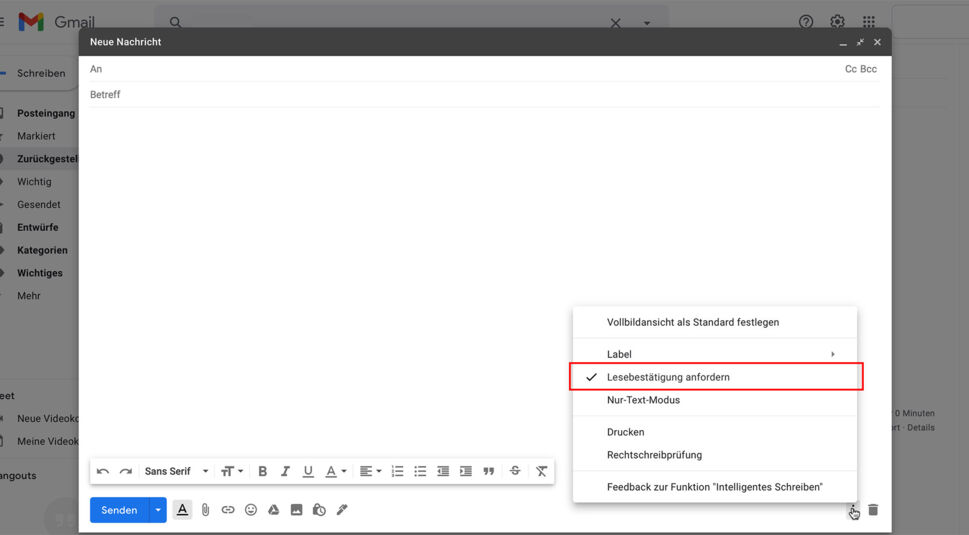Select Vollbildansicht als Standard festlegen
Screen dimensions: 969x535
[715, 322]
